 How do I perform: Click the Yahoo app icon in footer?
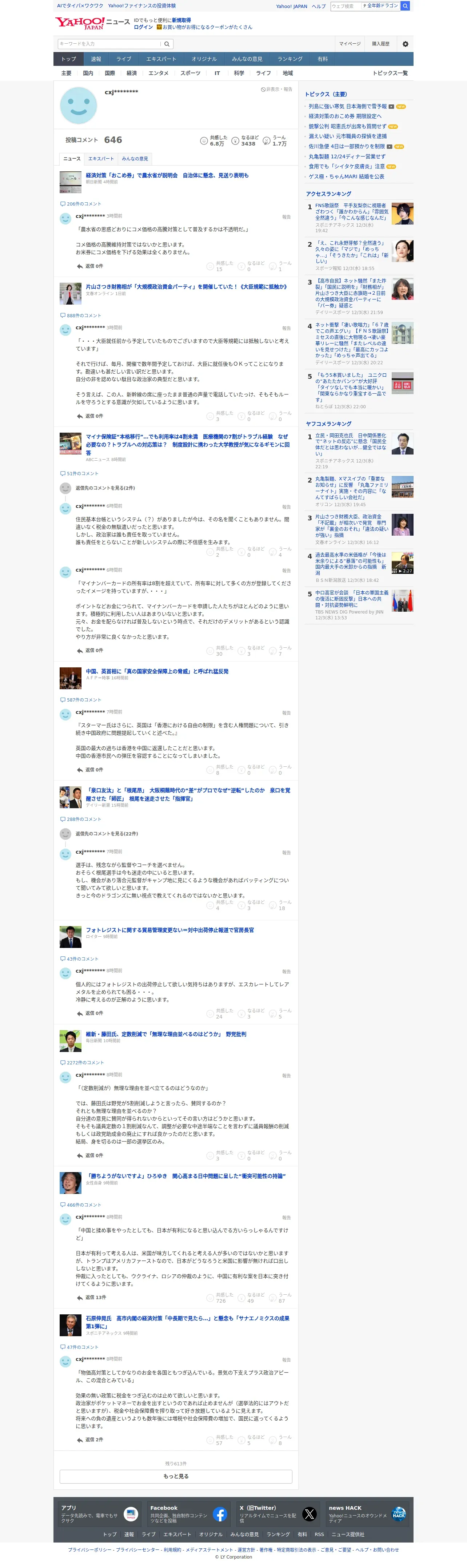[x=131, y=1515]
